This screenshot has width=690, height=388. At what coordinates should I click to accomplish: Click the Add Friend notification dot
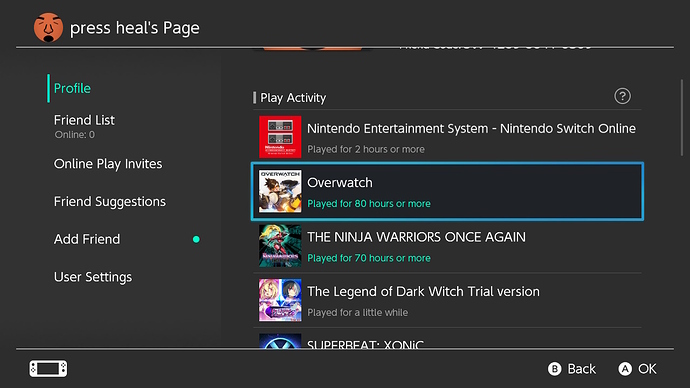196,239
